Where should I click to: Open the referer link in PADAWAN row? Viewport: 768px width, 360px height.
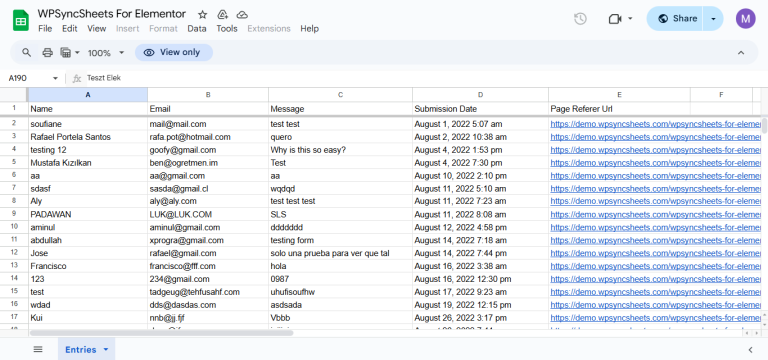pos(655,215)
